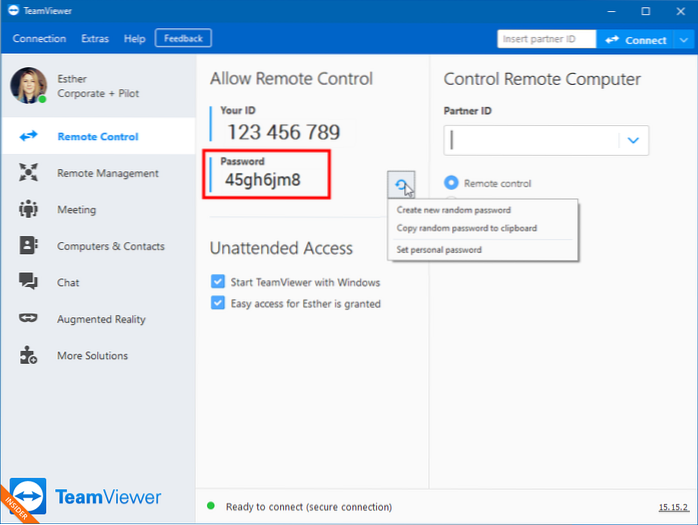Open the Remote Control sidebar icon
The width and height of the screenshot is (698, 525).
tap(28, 136)
